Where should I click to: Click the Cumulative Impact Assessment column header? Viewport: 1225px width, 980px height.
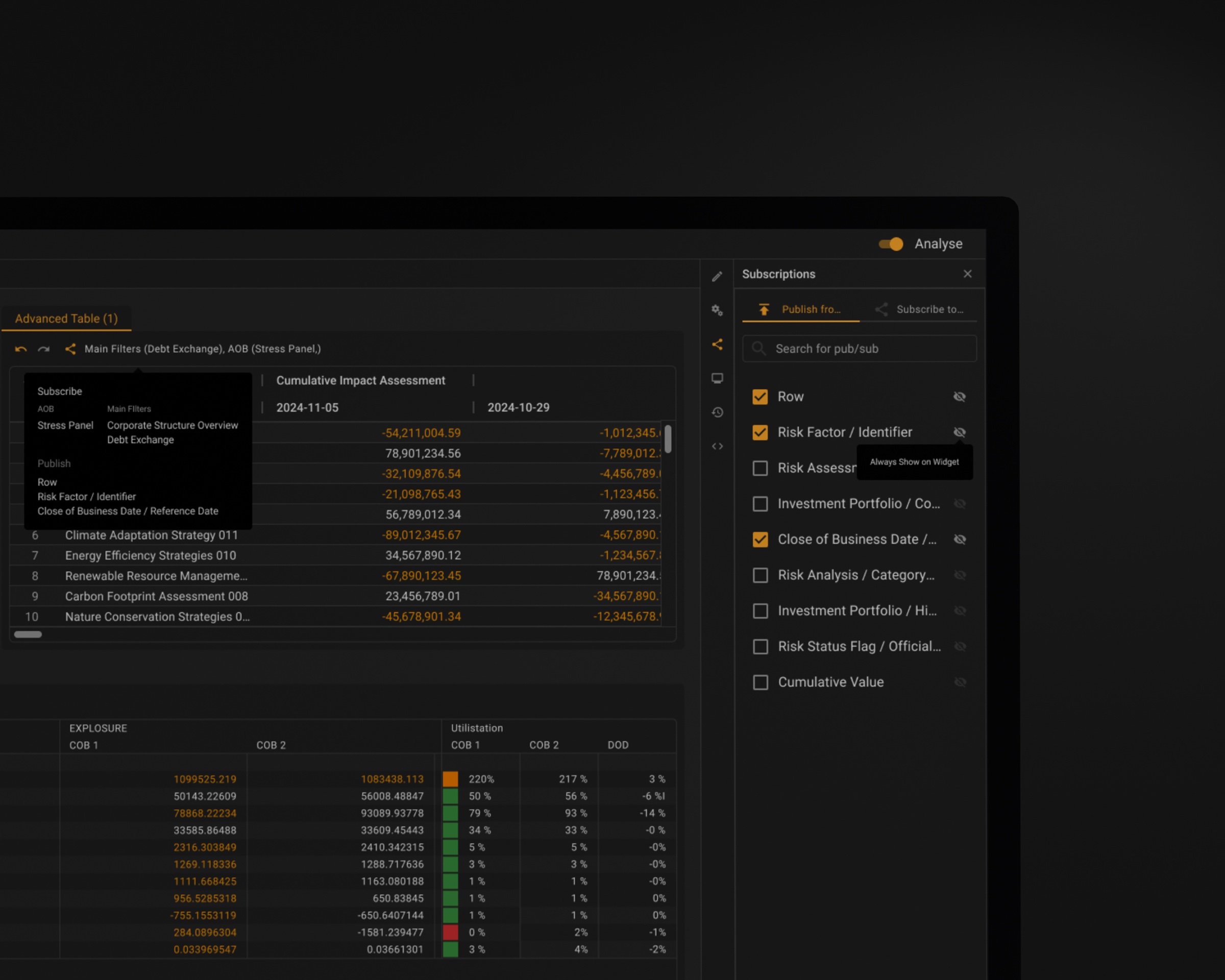(x=361, y=381)
